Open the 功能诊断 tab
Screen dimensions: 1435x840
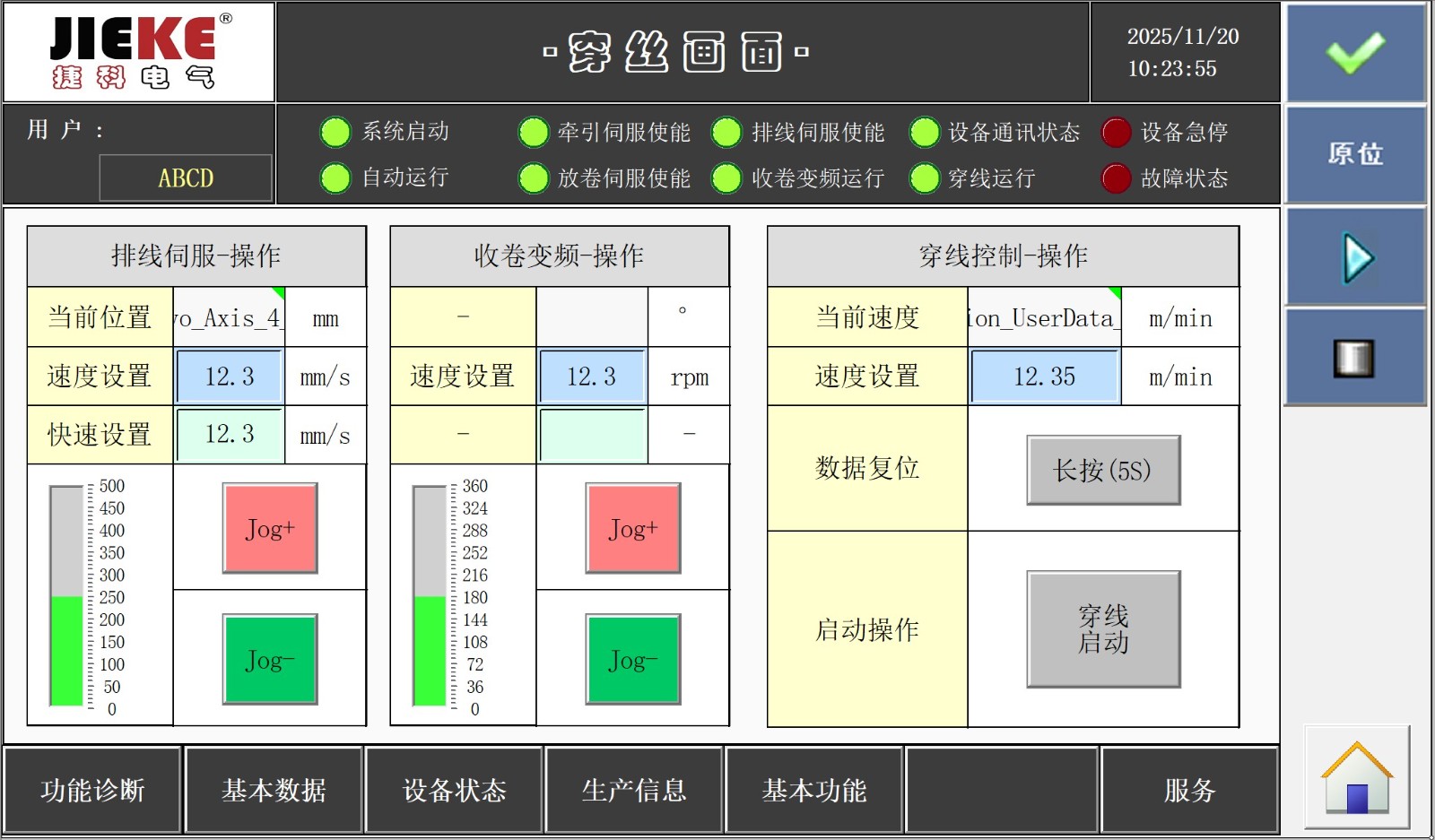[92, 790]
